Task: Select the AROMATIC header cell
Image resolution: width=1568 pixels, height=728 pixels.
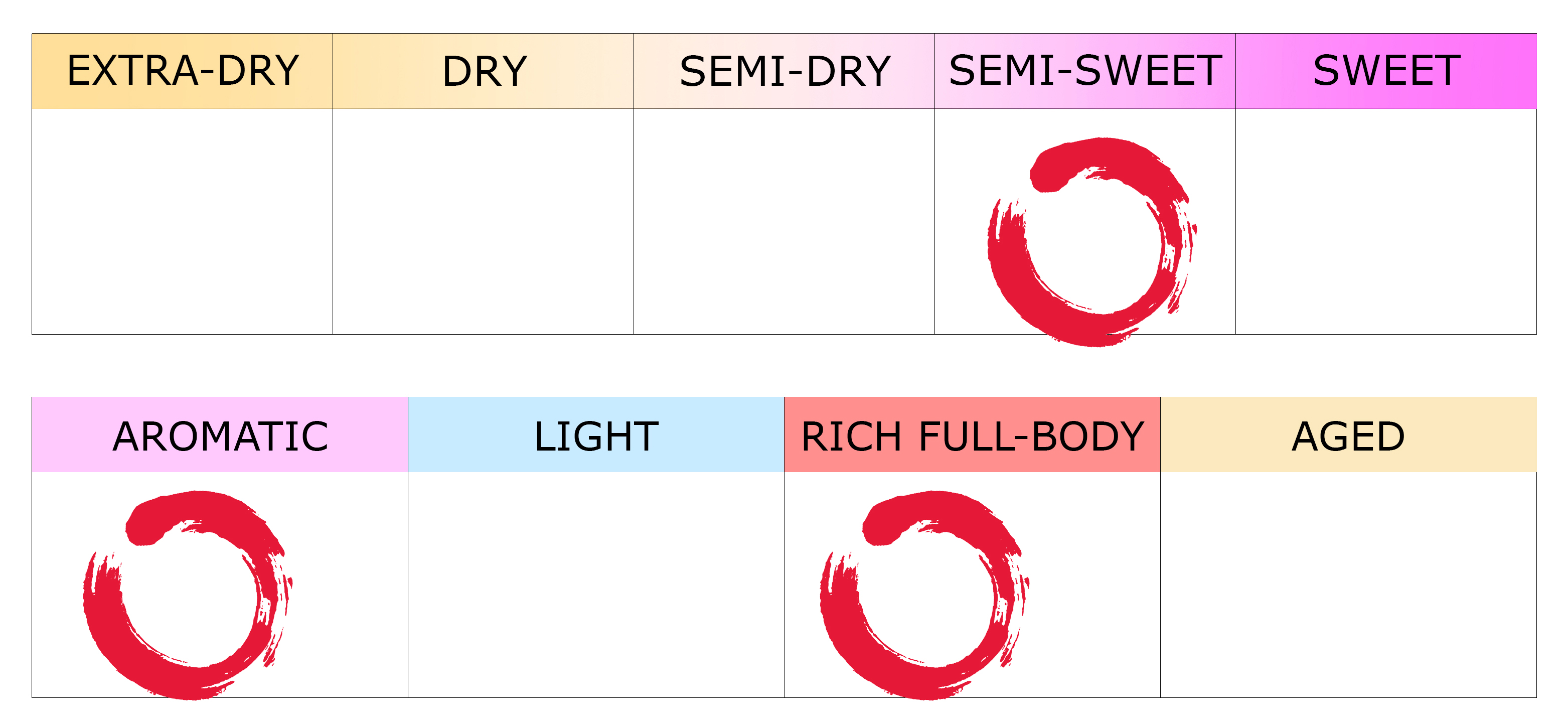Action: tap(220, 434)
